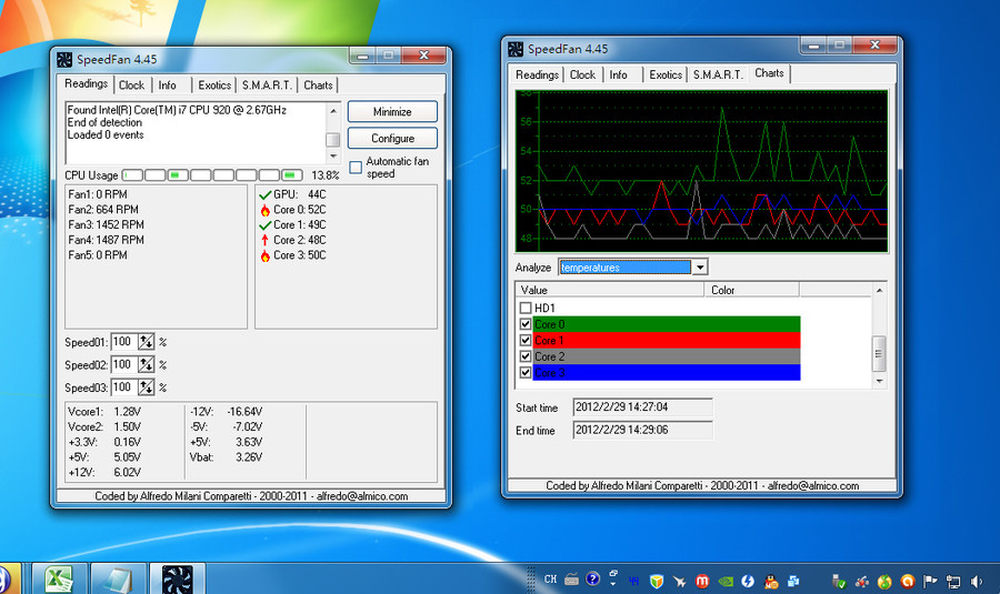Click the Color column header

pyautogui.click(x=752, y=290)
